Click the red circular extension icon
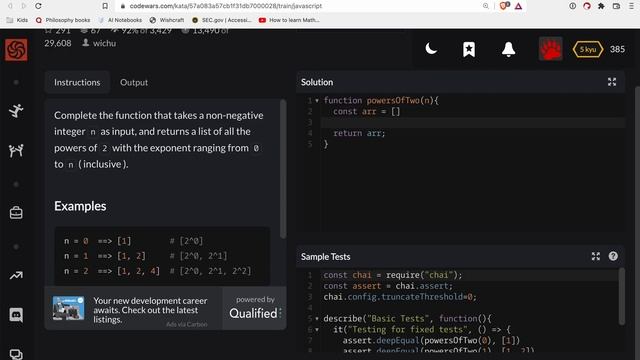640x360 pixels. [587, 6]
